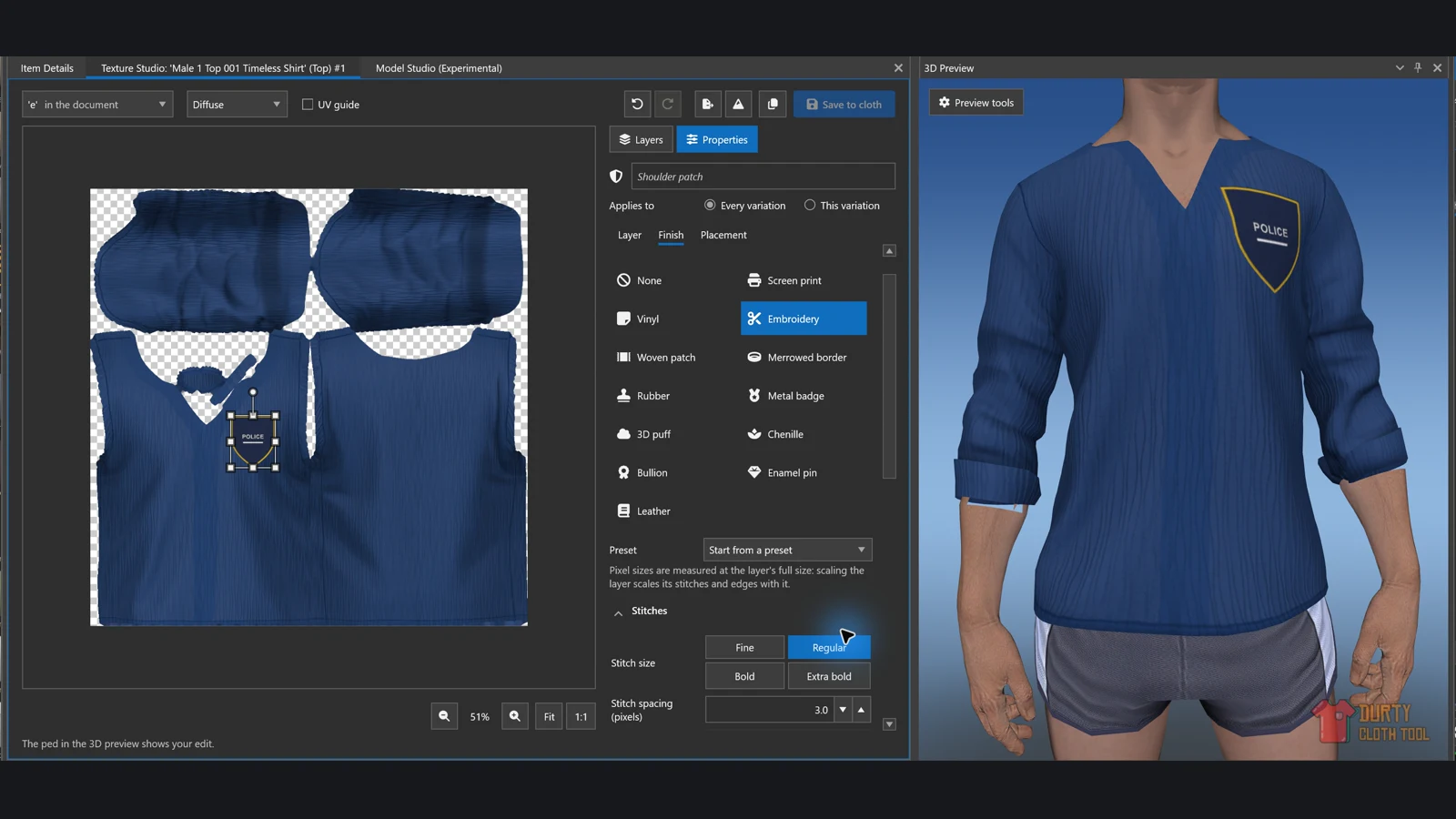Redo the last undone edit

pos(668,104)
